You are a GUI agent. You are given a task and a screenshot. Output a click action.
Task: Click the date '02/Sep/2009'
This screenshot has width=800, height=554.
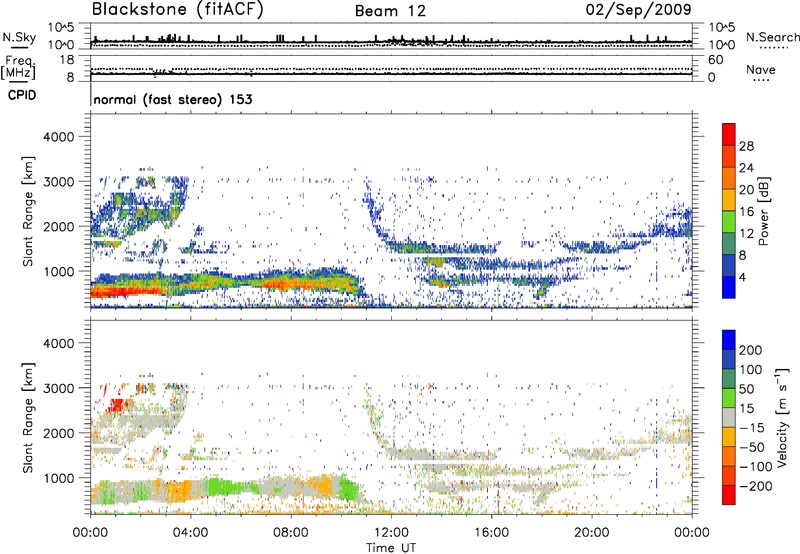tap(639, 10)
